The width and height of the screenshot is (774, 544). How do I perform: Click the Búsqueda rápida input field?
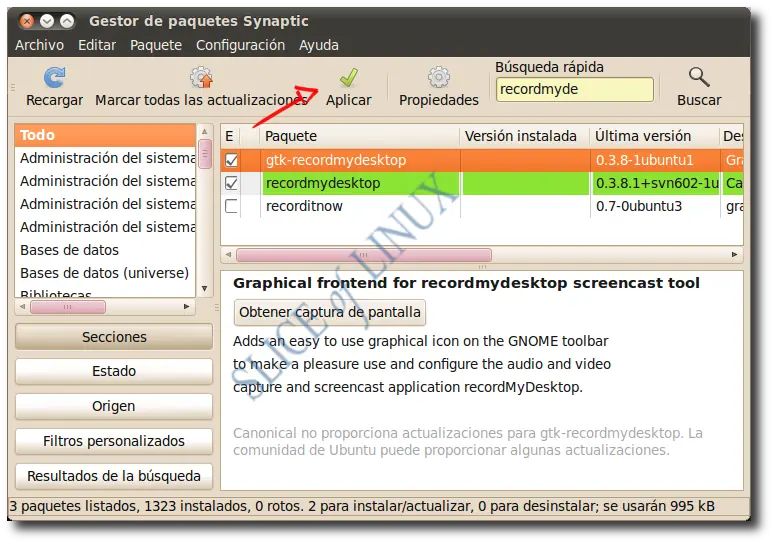pyautogui.click(x=575, y=89)
